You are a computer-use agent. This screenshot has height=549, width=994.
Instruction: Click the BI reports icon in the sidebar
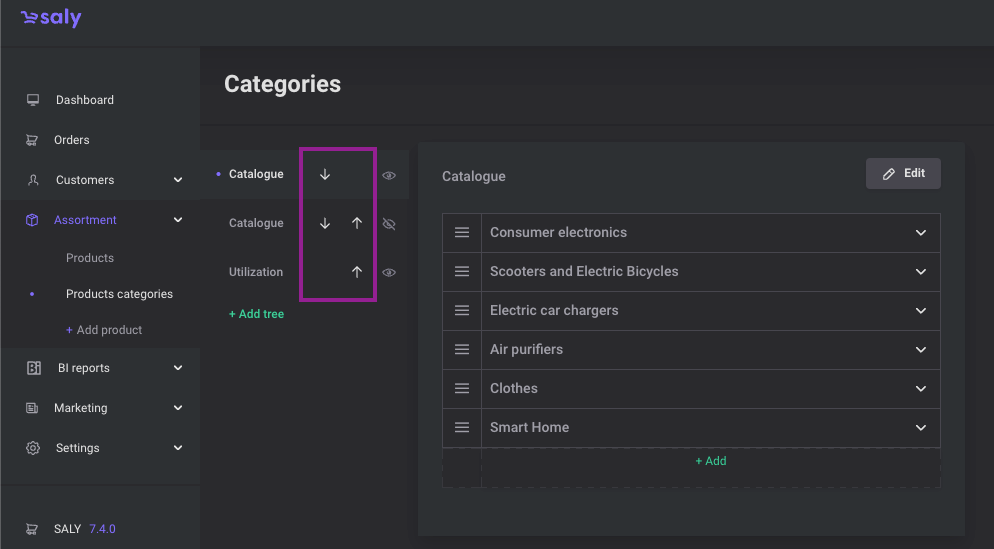coord(34,368)
